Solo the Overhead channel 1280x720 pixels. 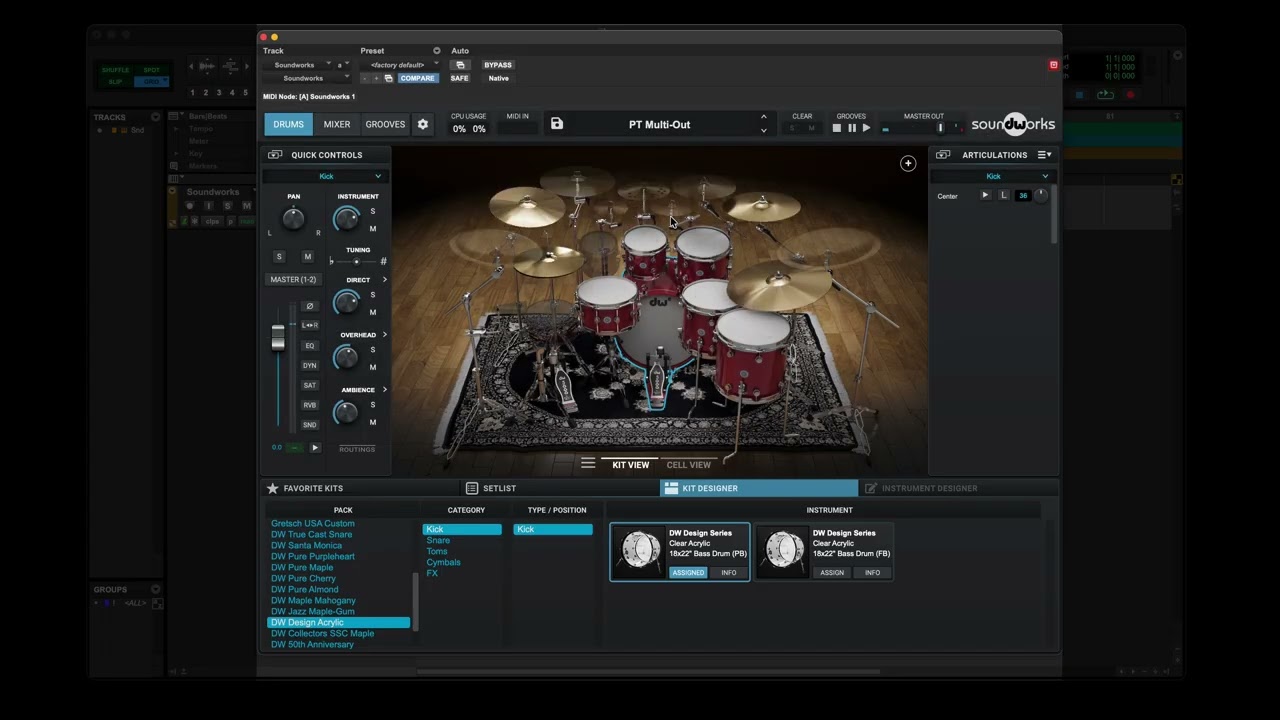click(373, 350)
